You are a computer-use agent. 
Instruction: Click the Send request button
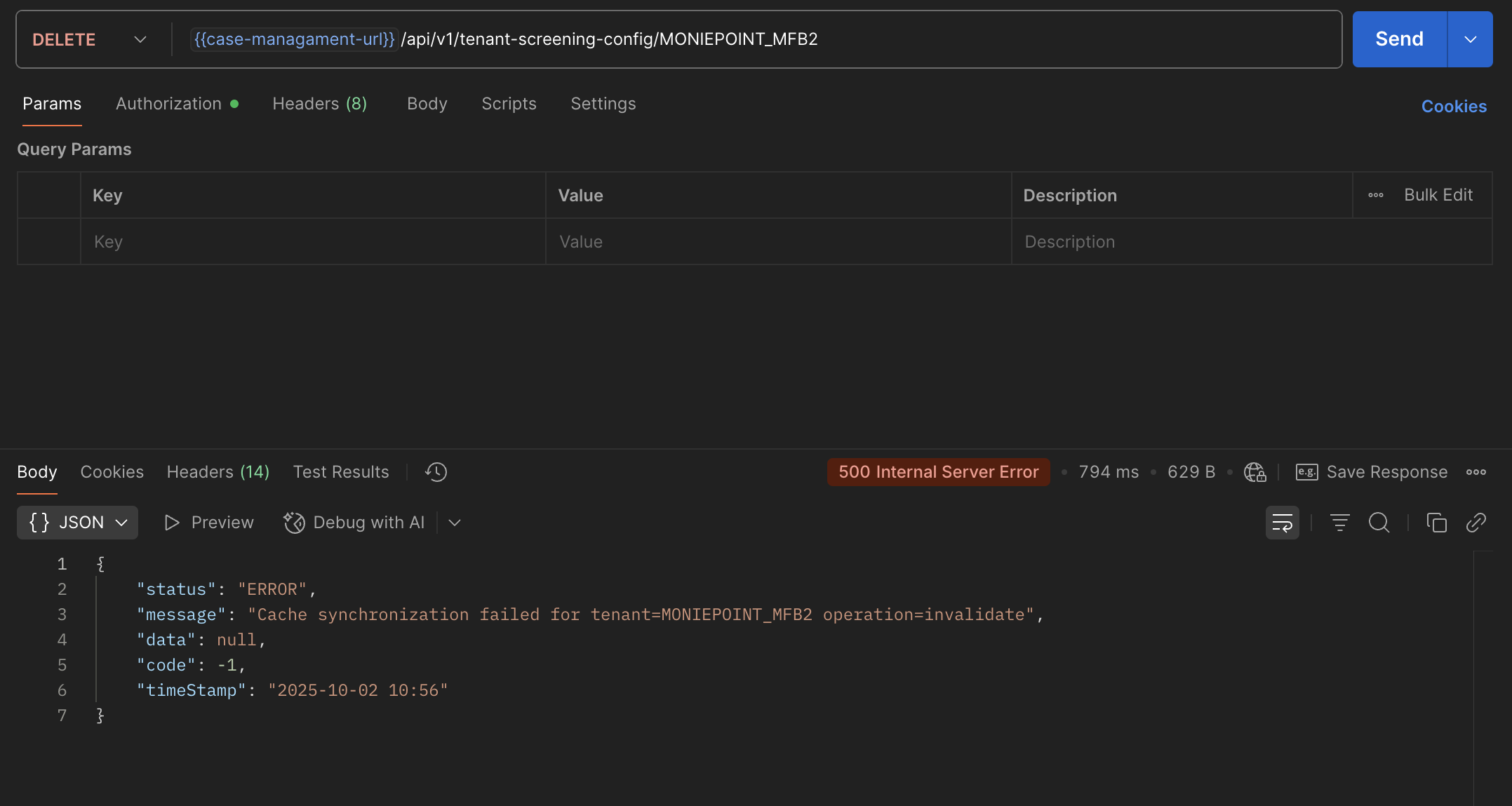tap(1399, 39)
